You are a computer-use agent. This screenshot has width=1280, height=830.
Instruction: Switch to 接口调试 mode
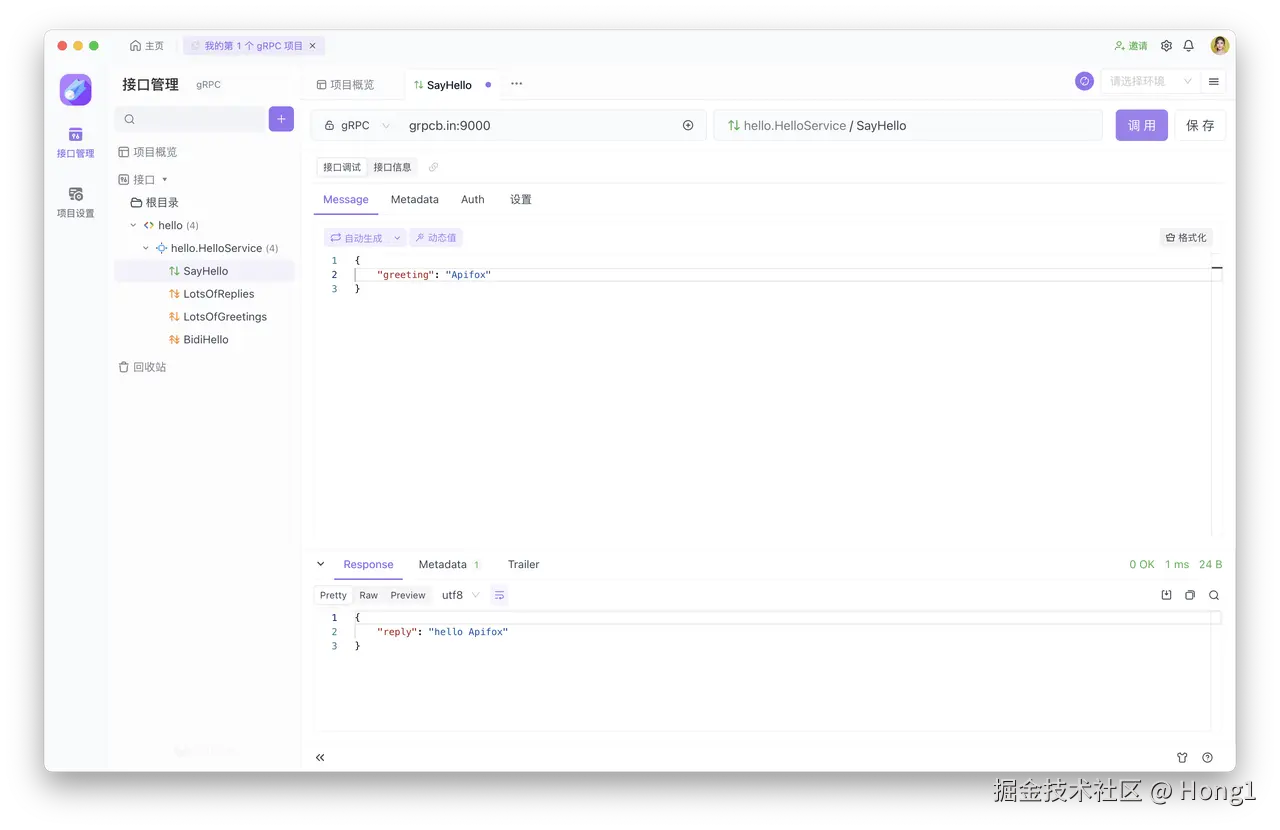(x=342, y=167)
